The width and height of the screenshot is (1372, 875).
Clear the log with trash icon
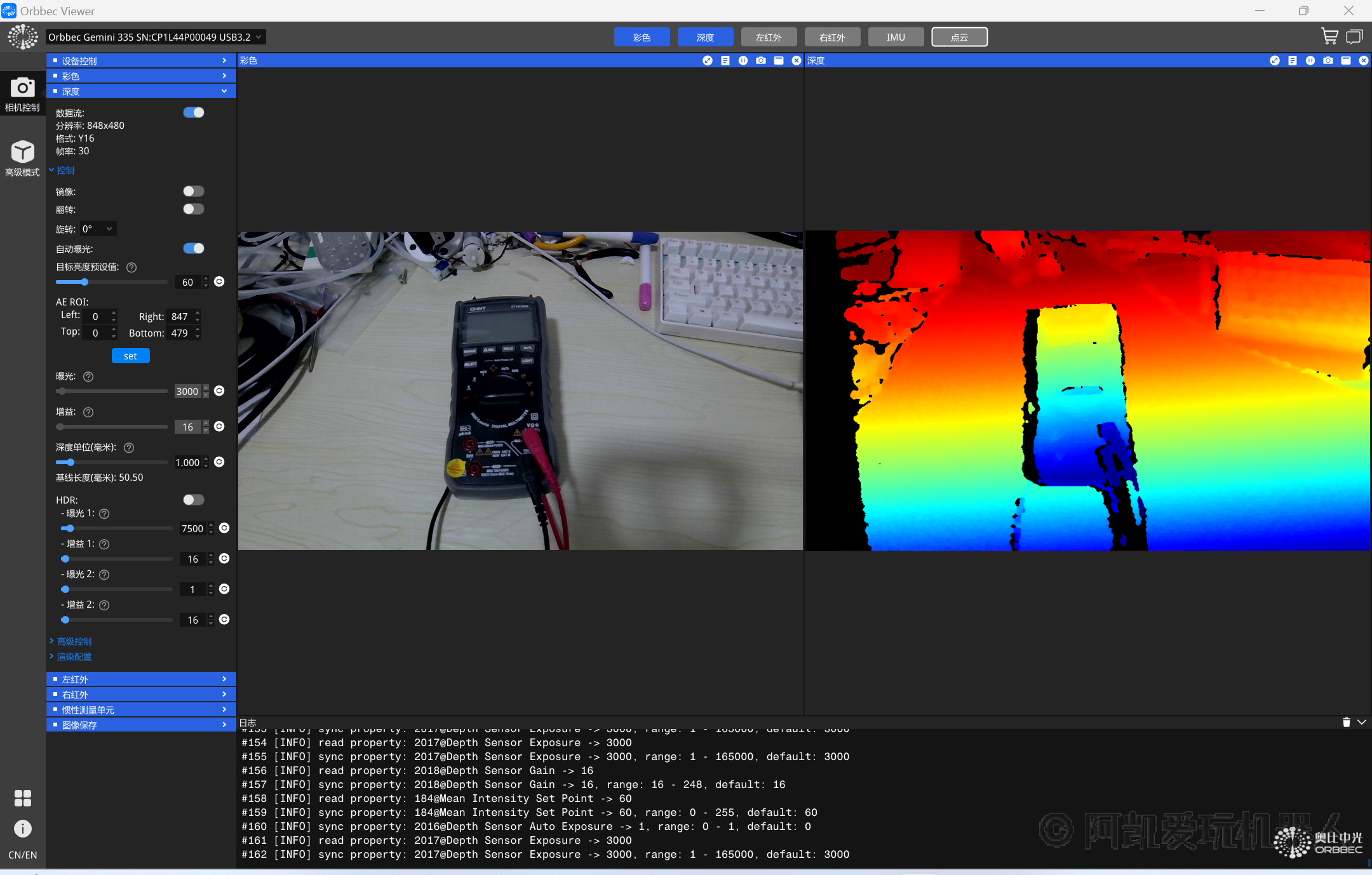1346,723
